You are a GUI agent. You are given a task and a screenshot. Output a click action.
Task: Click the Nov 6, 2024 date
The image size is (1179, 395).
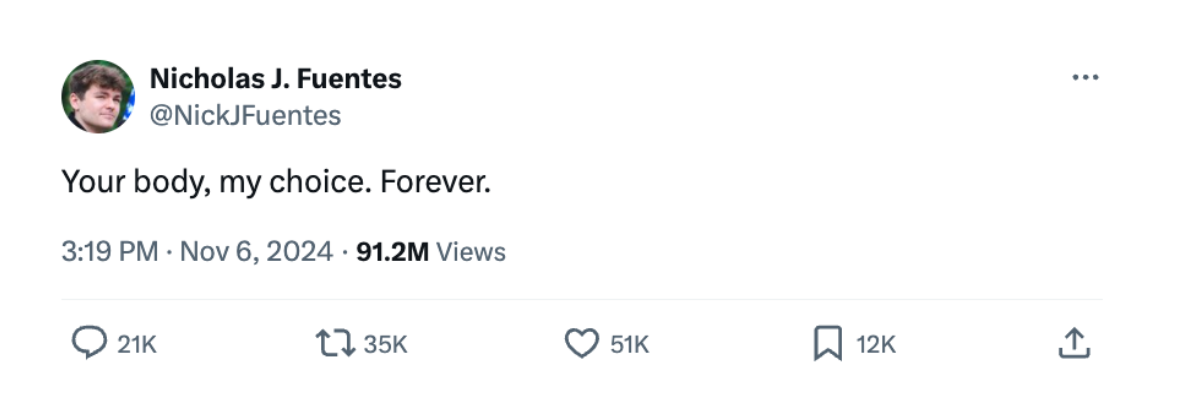click(256, 252)
